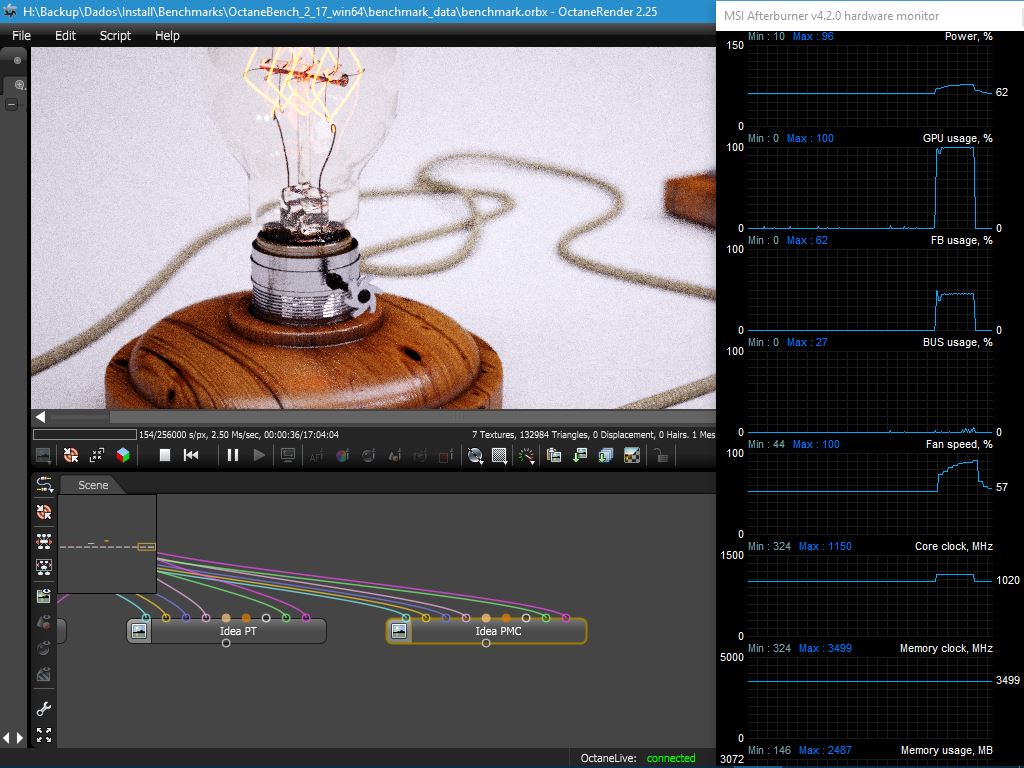Click the reset zoom dashed-frame icon

(97, 455)
